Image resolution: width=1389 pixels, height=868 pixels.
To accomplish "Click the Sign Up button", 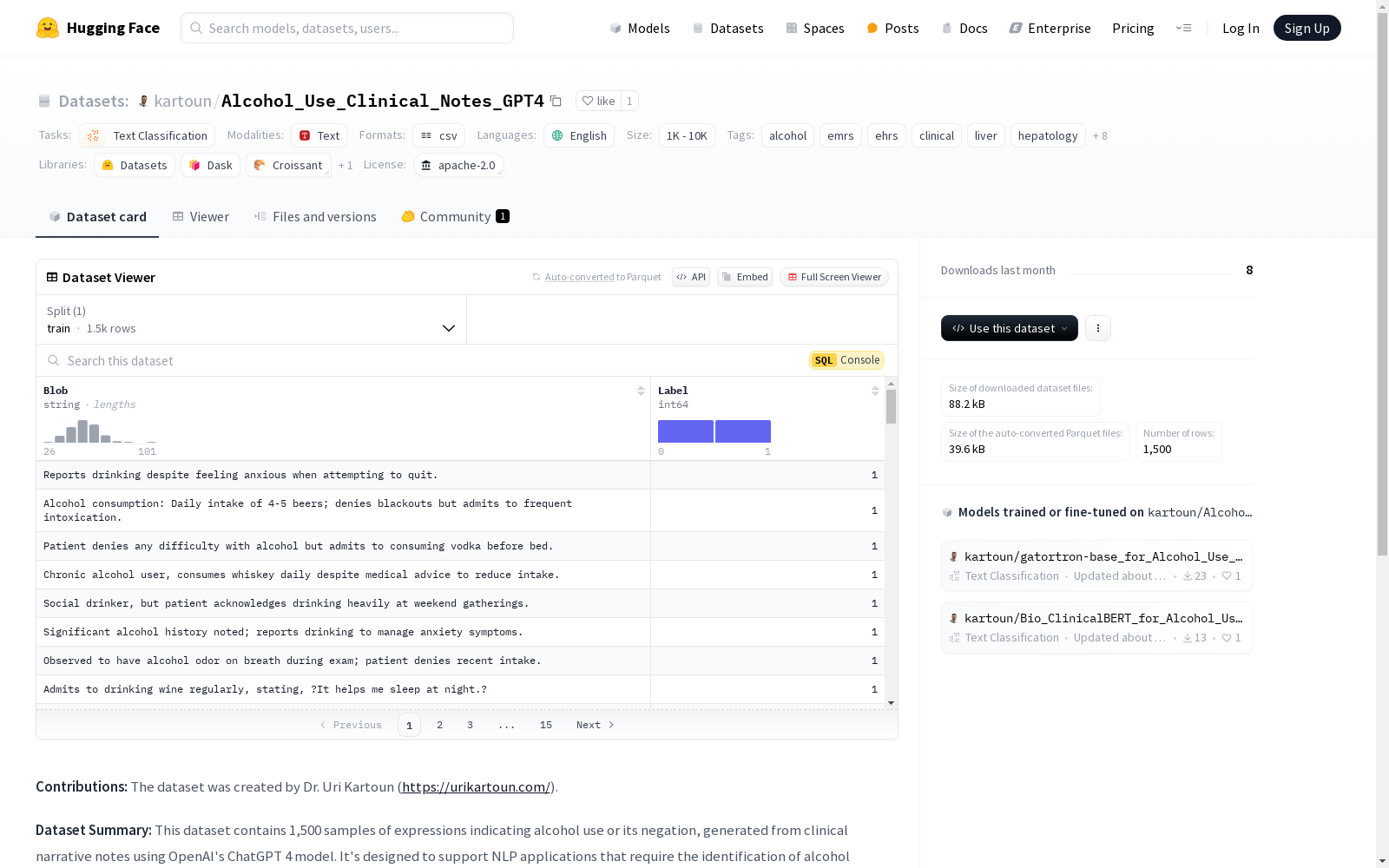I will pyautogui.click(x=1307, y=28).
